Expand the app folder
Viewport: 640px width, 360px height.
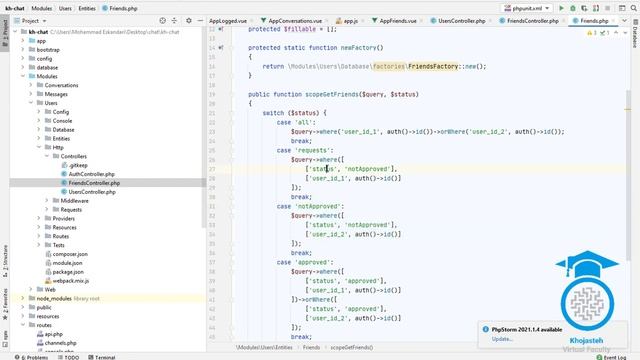click(23, 41)
